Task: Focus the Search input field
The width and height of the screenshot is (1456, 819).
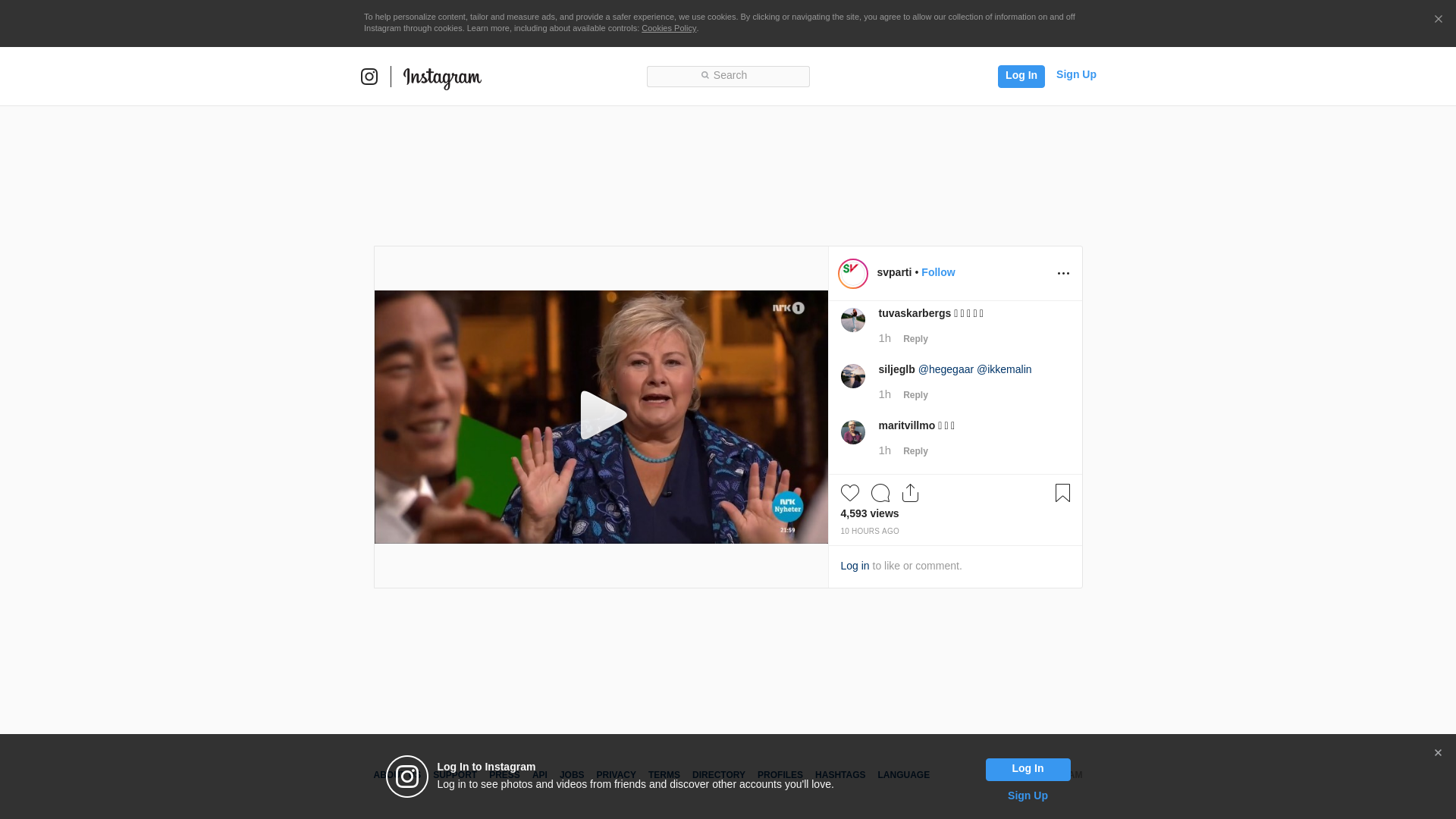Action: (728, 77)
